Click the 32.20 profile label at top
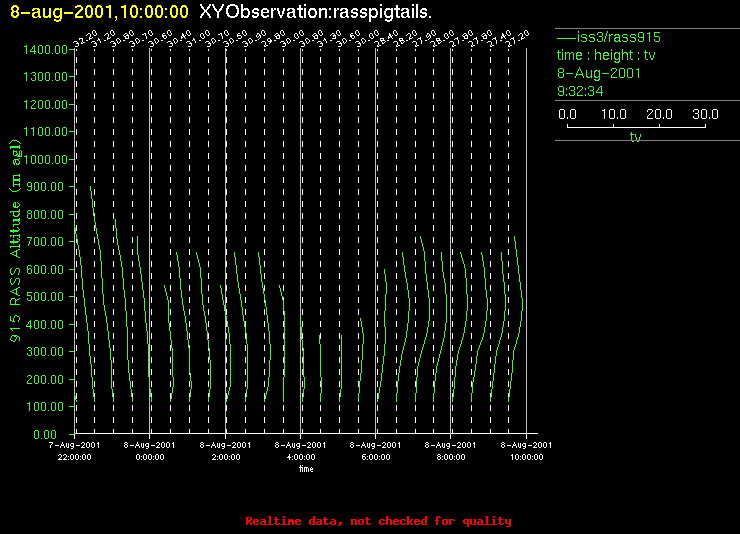Screen dimensions: 740x534 [x=85, y=38]
